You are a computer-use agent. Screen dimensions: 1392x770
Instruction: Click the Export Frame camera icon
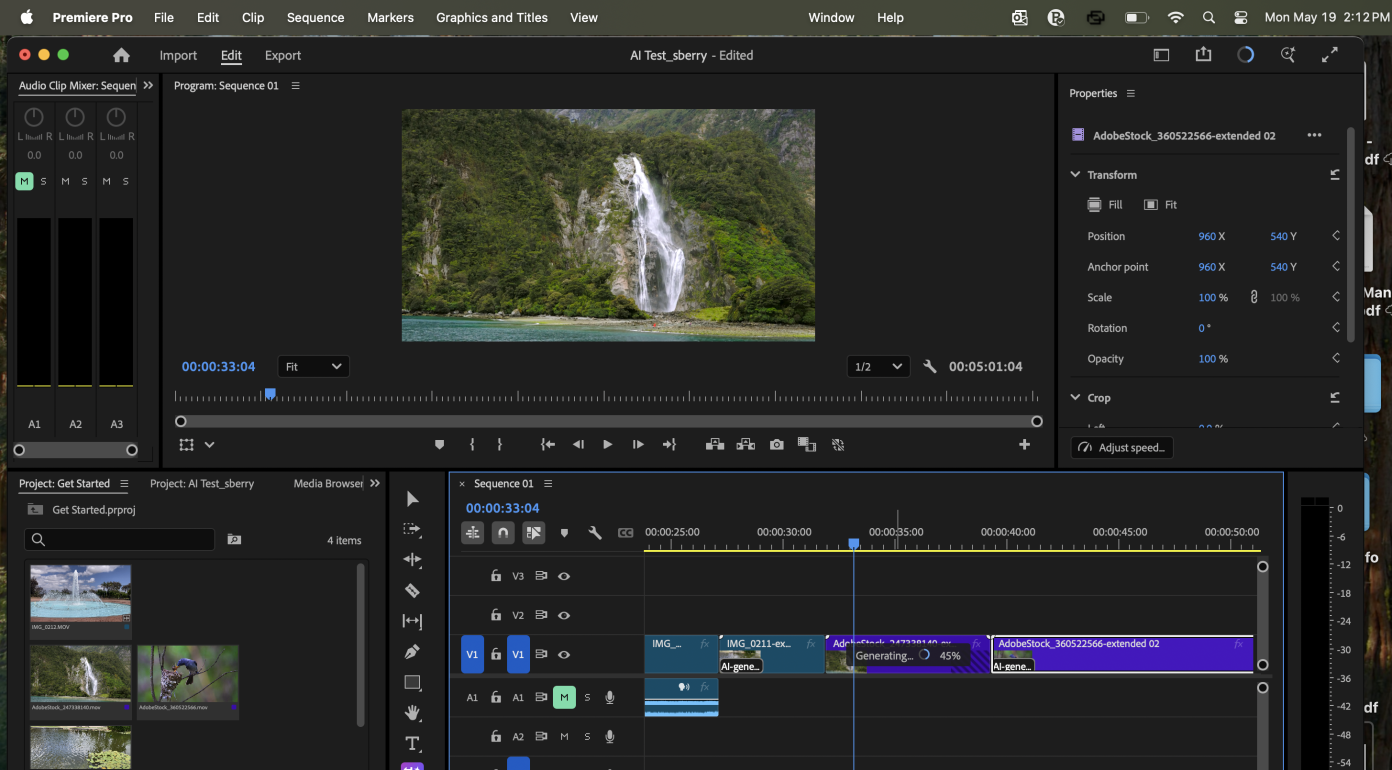point(777,445)
